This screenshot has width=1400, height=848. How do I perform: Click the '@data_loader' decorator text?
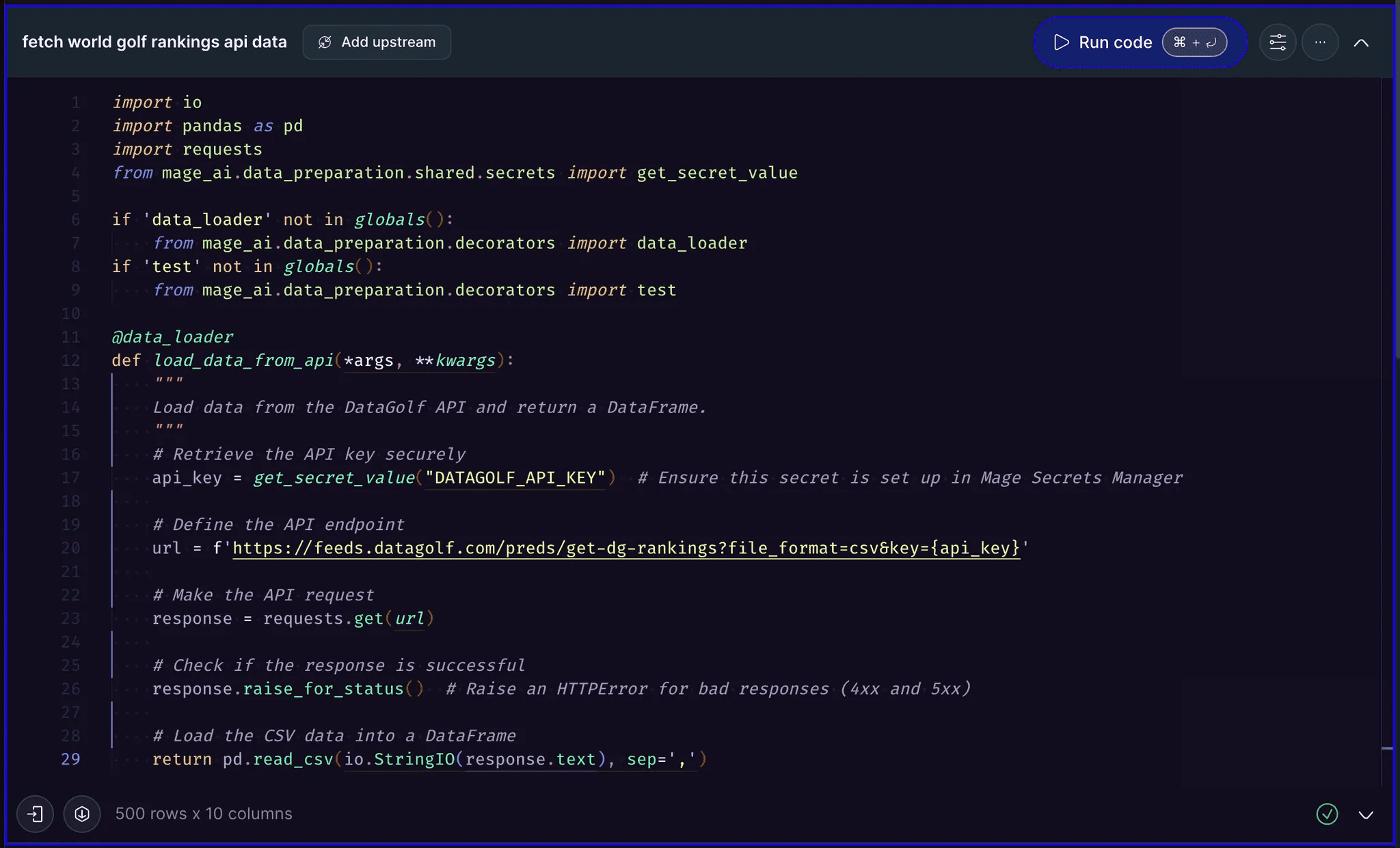172,336
